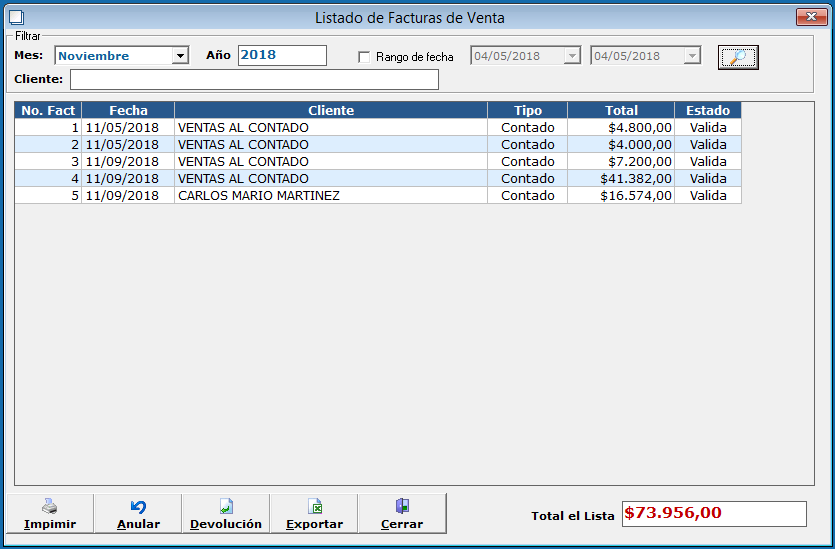Click the Devolución document button

(226, 514)
